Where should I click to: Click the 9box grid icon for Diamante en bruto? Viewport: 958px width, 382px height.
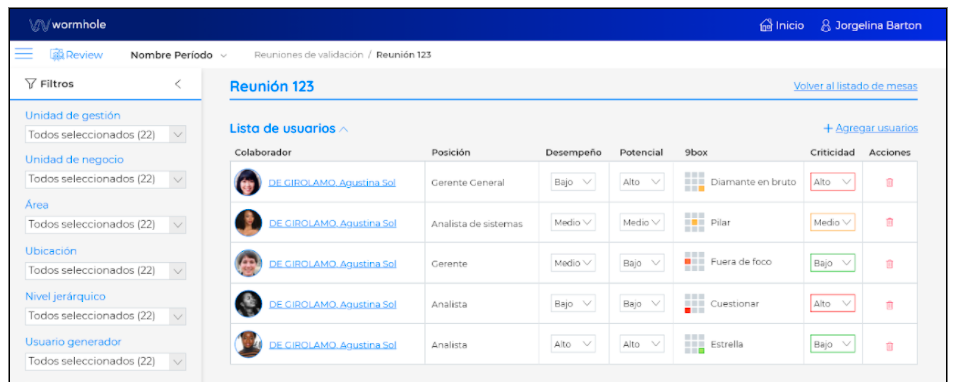point(695,182)
